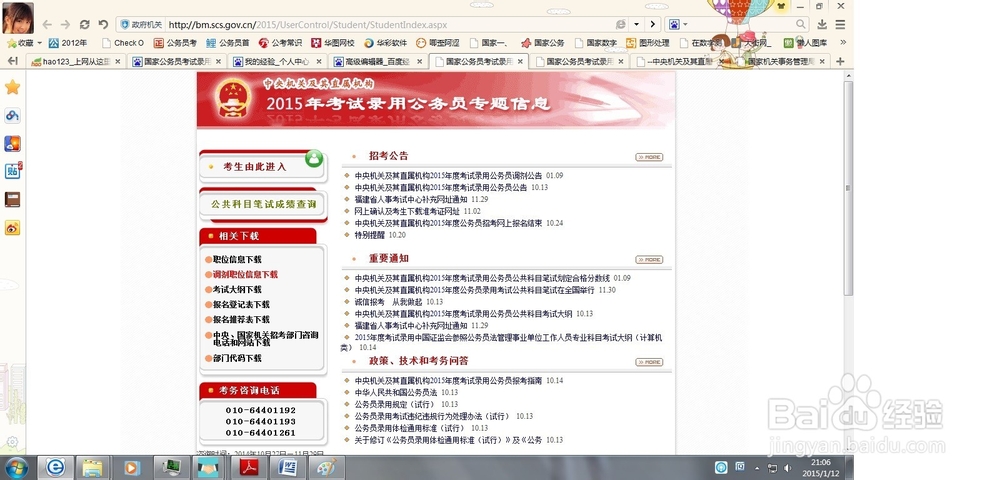Open the 报名登记表下载 link
The height and width of the screenshot is (480, 1000).
(241, 305)
